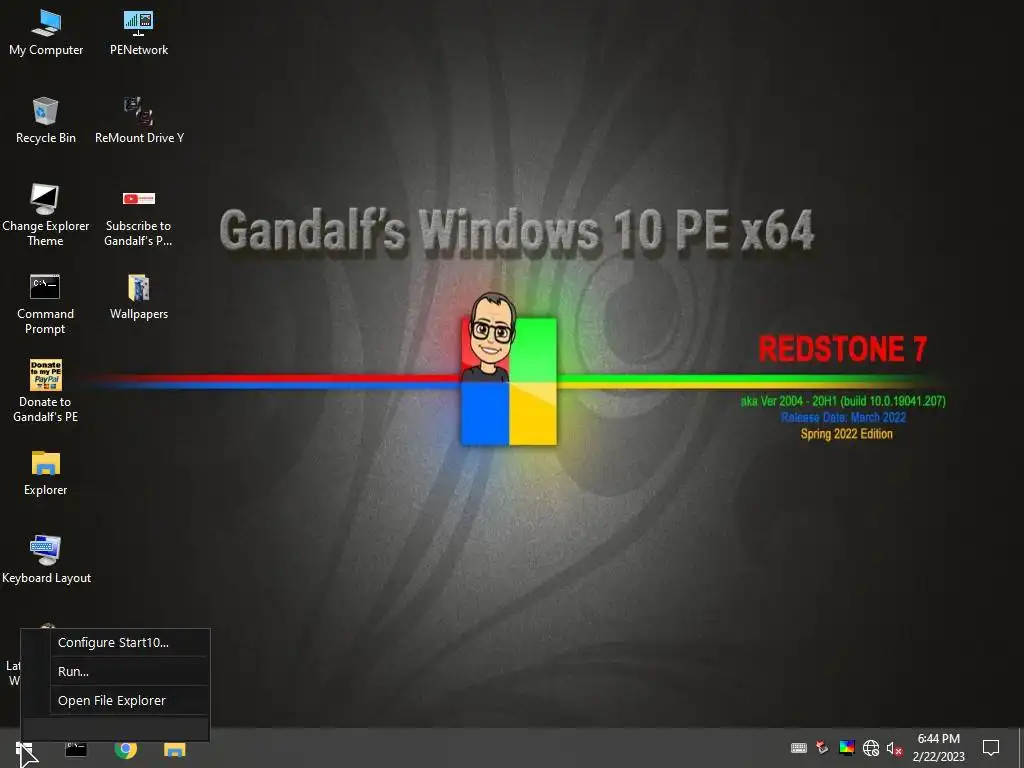Click the keyboard tray icon
This screenshot has height=768, width=1024.
click(x=799, y=748)
